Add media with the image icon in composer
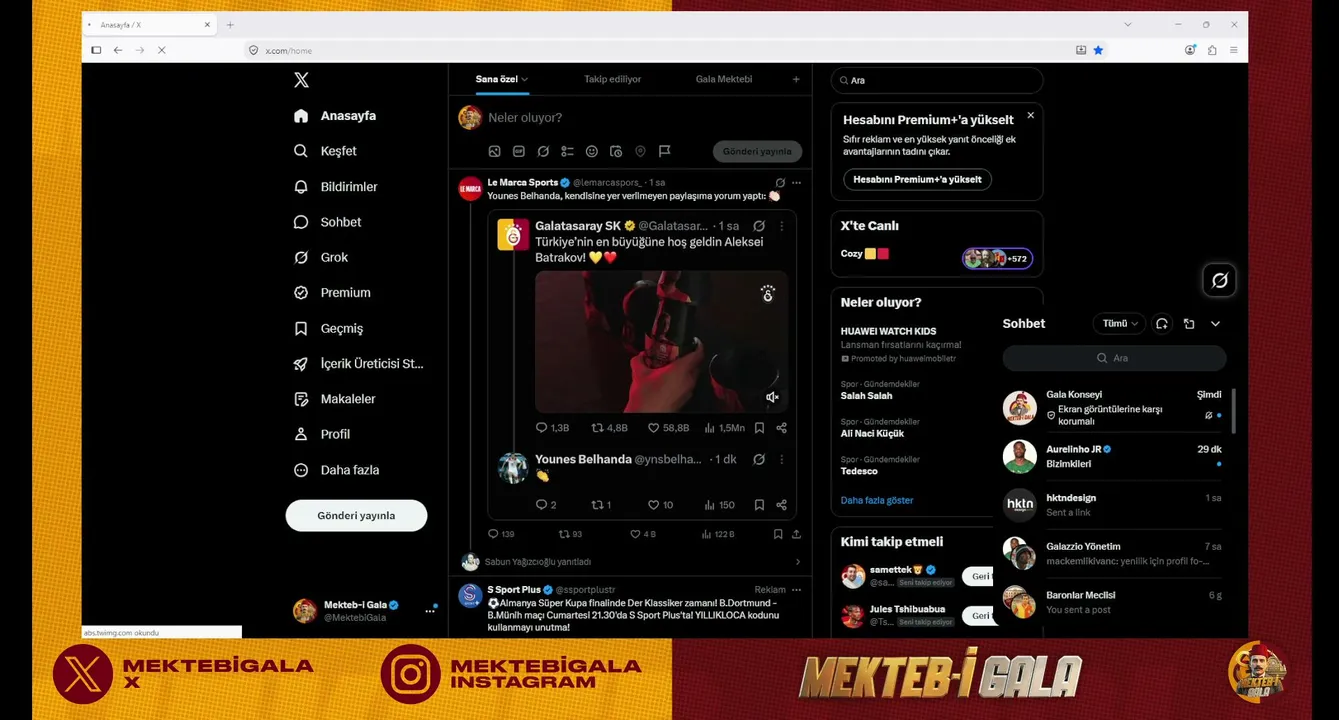Image resolution: width=1339 pixels, height=720 pixels. (x=494, y=152)
